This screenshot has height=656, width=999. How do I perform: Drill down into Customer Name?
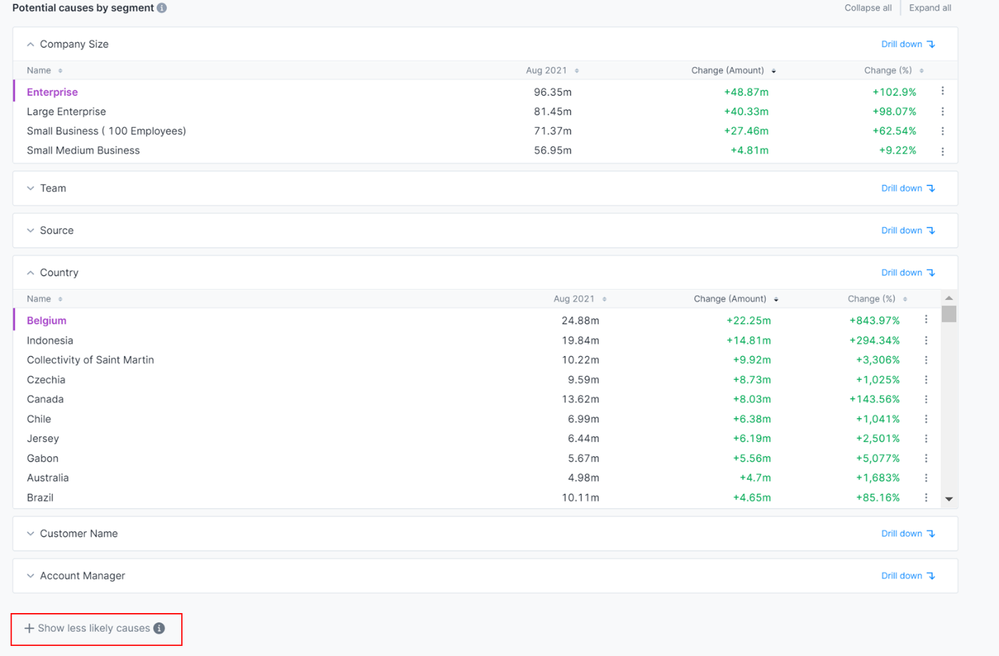[x=908, y=534]
